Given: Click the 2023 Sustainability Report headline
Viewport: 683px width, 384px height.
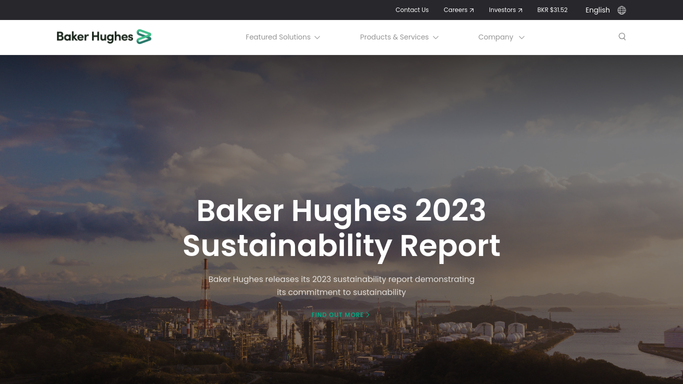Looking at the screenshot, I should click(342, 228).
